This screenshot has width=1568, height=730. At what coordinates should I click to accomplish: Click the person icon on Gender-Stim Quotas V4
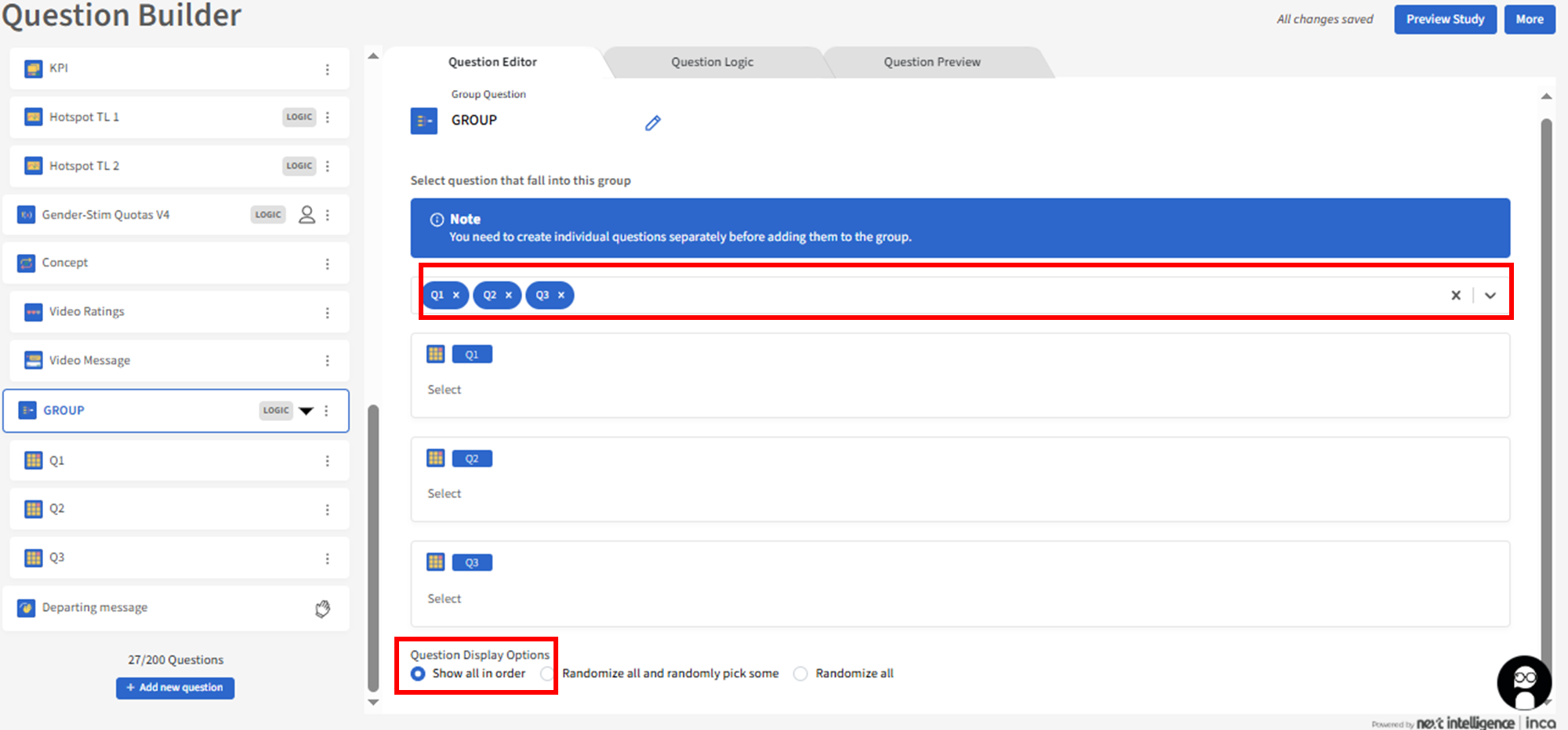click(307, 215)
